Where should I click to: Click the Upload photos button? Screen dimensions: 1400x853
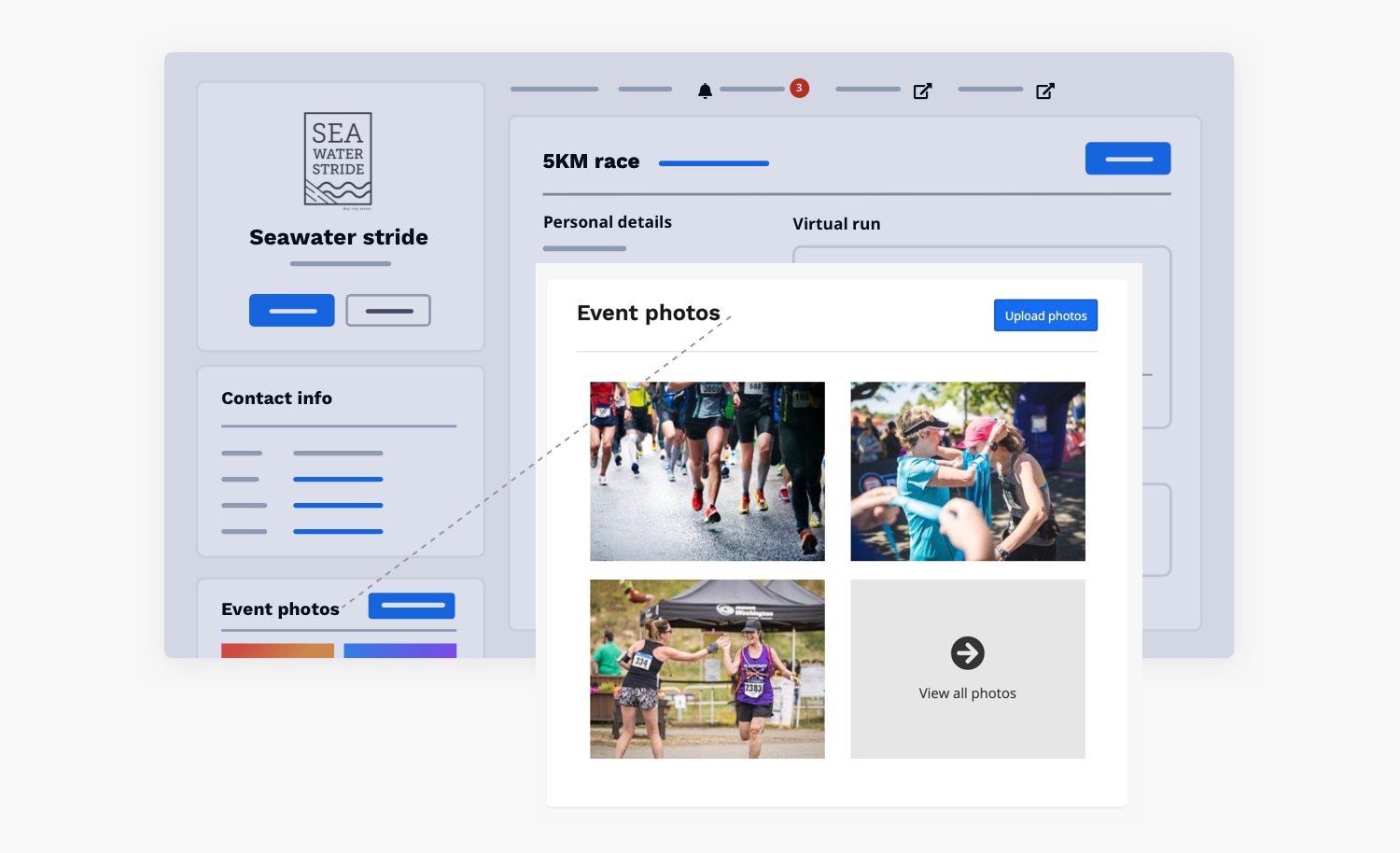(1045, 315)
